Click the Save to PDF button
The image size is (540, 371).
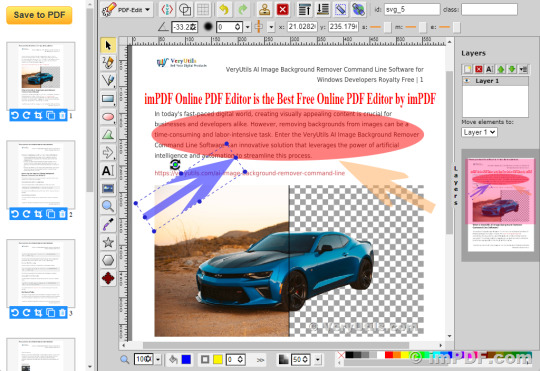[x=39, y=15]
